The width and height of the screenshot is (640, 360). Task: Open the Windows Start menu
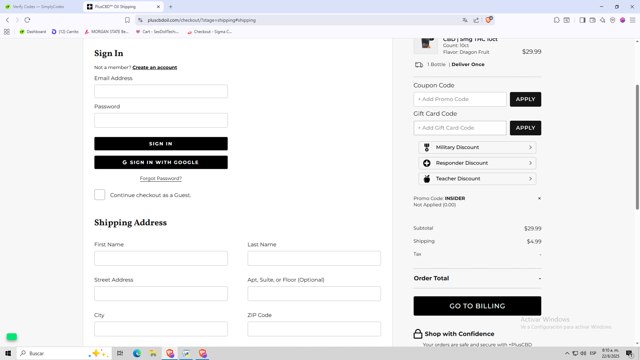[x=8, y=353]
